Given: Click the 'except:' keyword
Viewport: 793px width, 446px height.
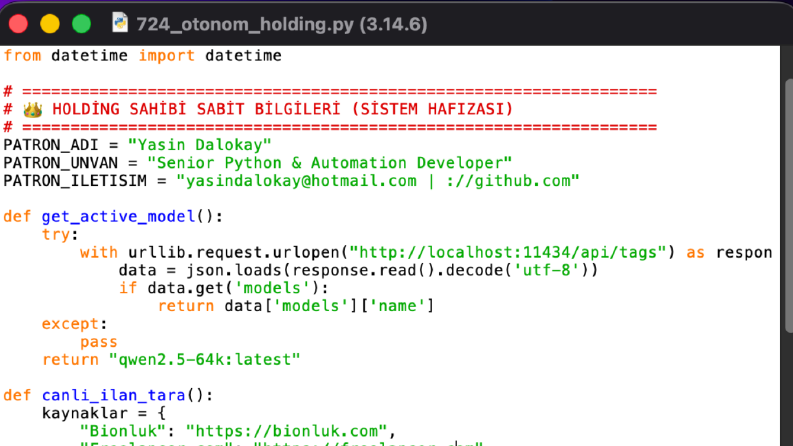Looking at the screenshot, I should point(74,324).
